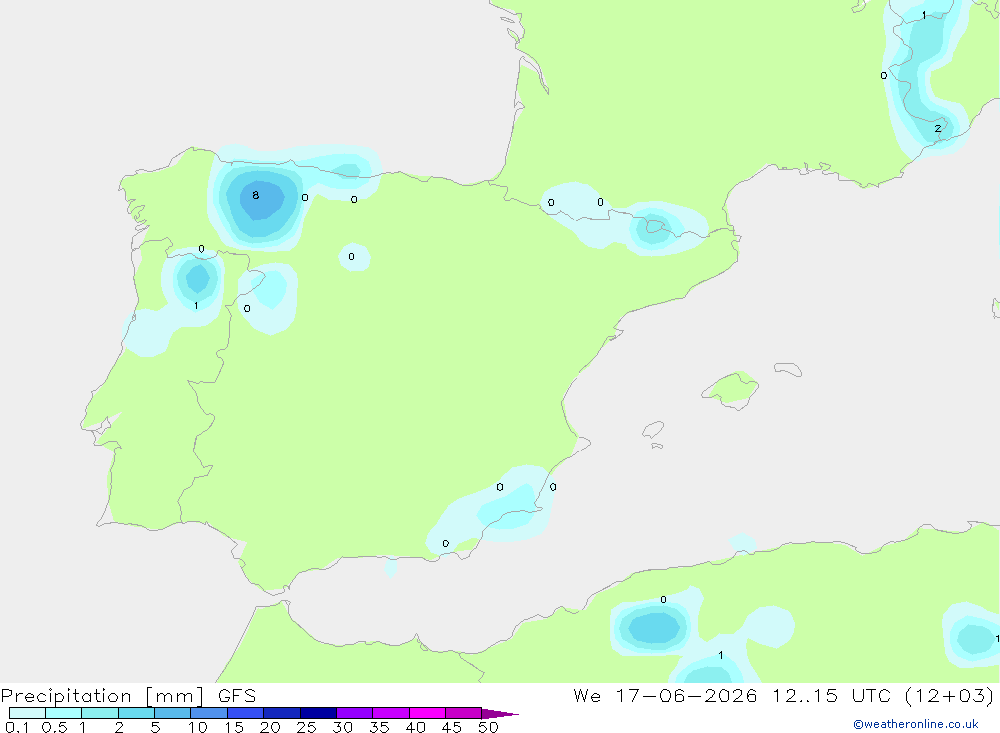The image size is (1000, 733).
Task: Pick the 0.1–0.5 mm lightest cyan legend swatch
Action: [x=27, y=713]
